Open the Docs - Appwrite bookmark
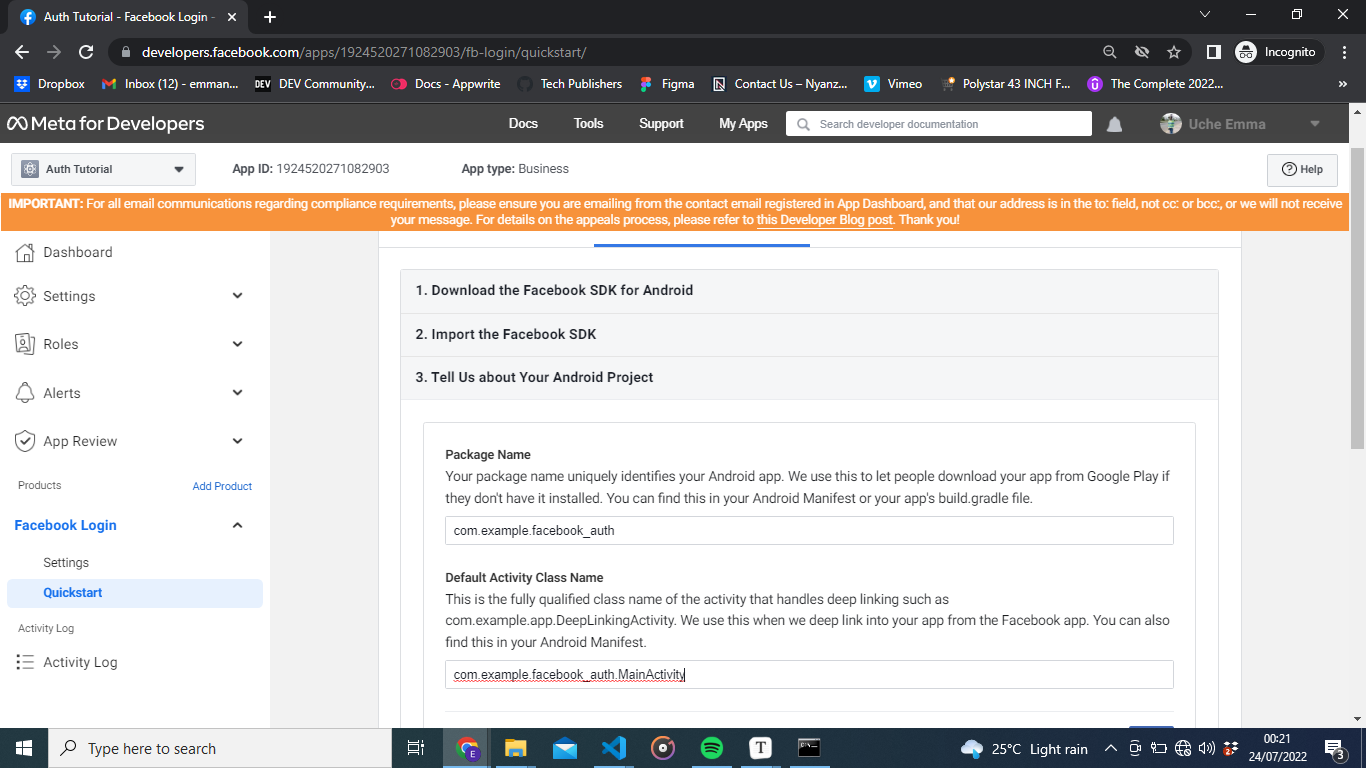This screenshot has width=1366, height=768. coord(446,84)
